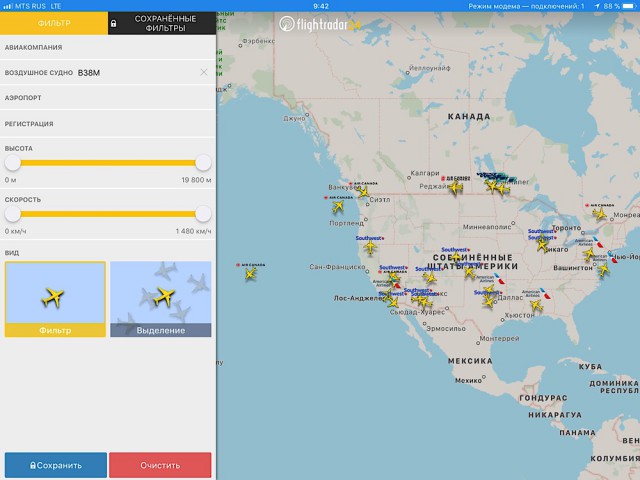Click the speed slider minimum handle at 0 км/ч

coord(13,214)
